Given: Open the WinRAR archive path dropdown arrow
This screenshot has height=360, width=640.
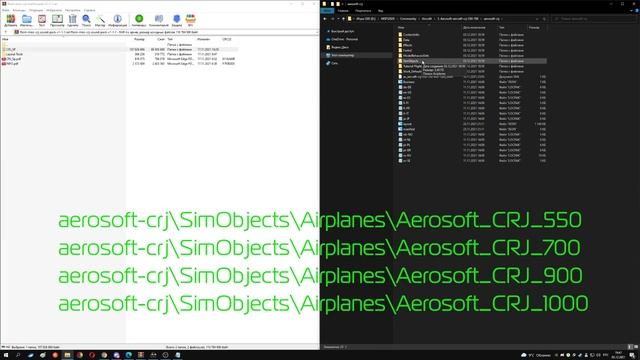Looking at the screenshot, I should tap(317, 32).
